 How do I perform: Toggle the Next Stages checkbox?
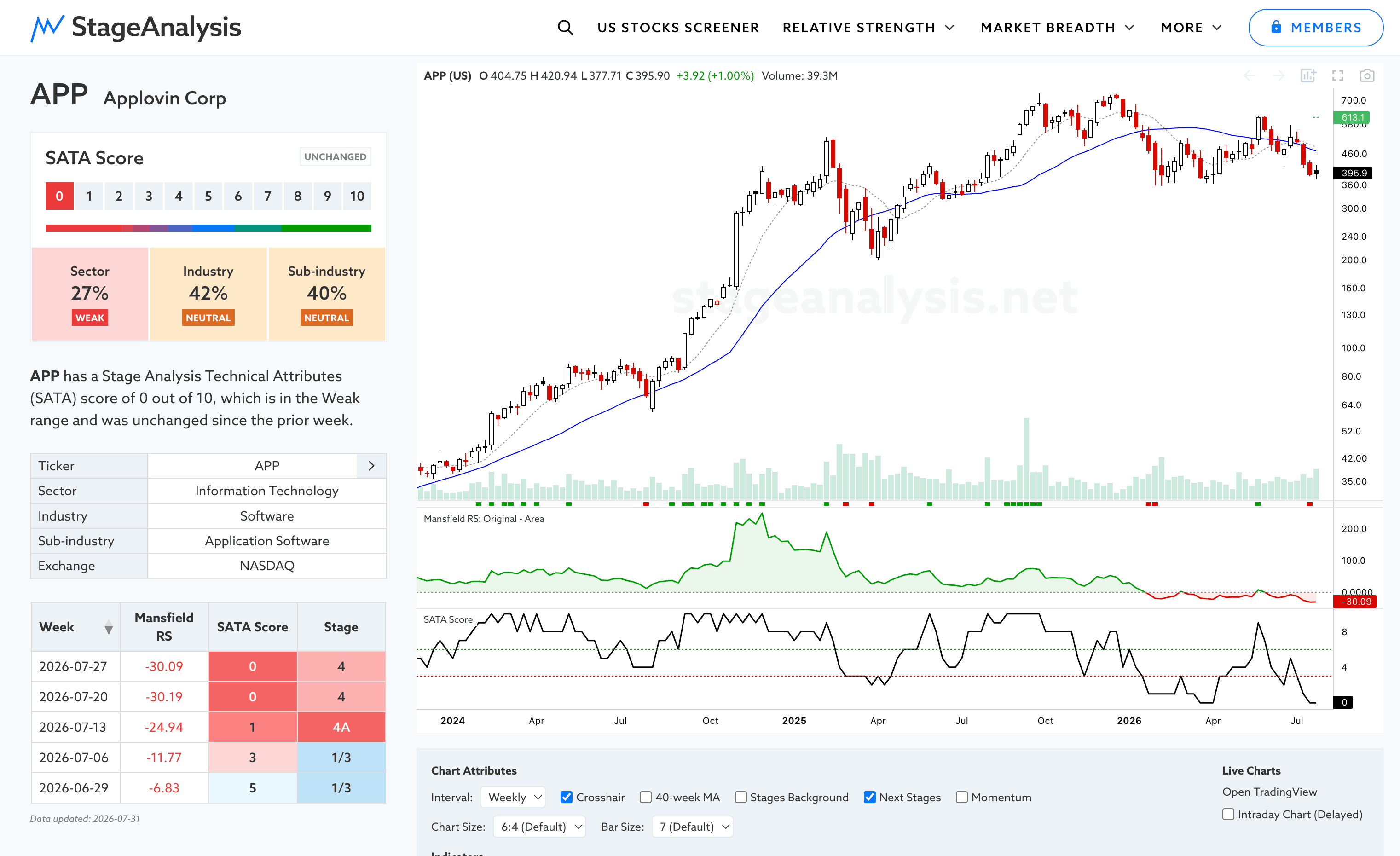(x=869, y=798)
